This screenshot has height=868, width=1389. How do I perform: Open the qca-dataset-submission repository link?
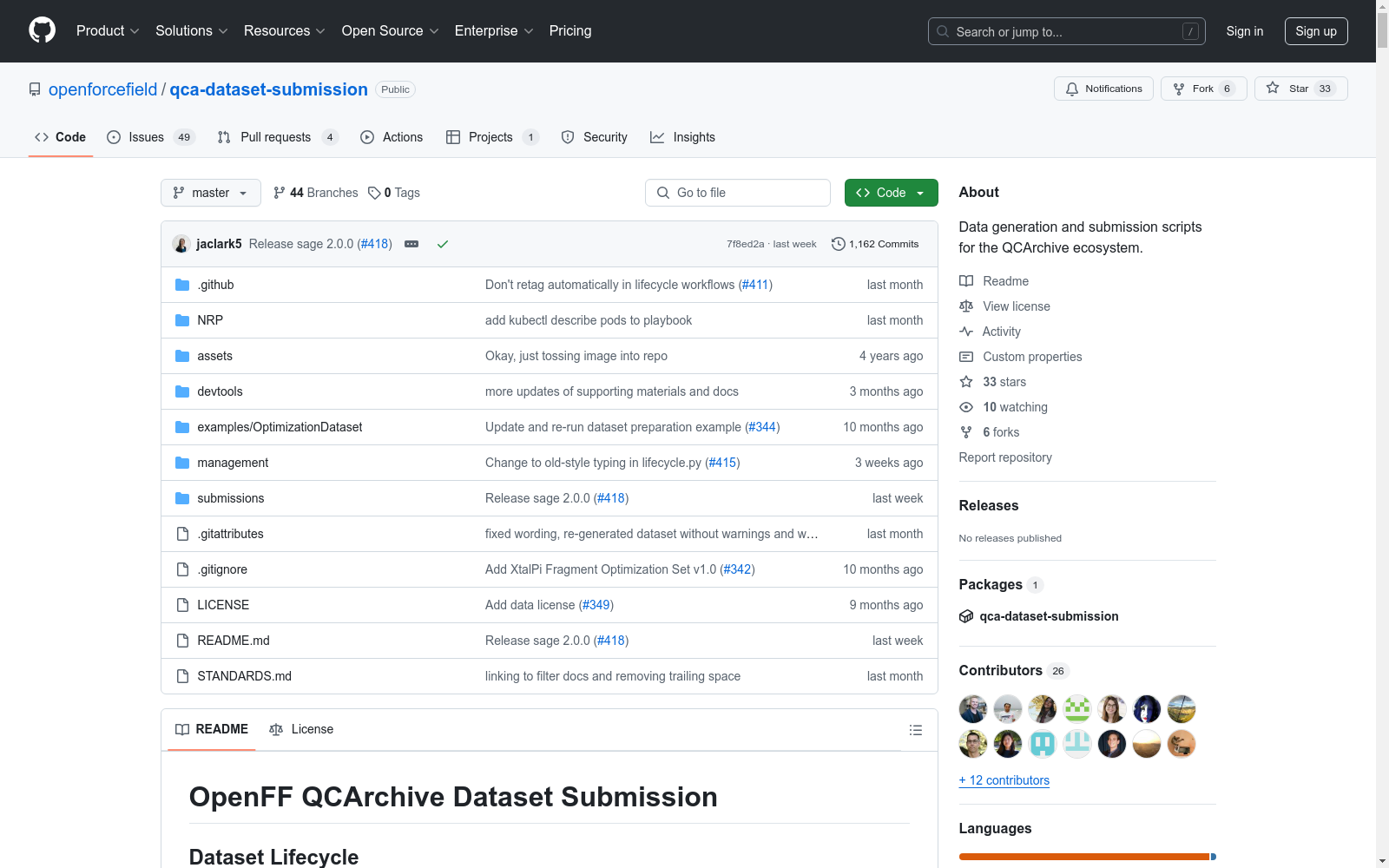pyautogui.click(x=269, y=89)
